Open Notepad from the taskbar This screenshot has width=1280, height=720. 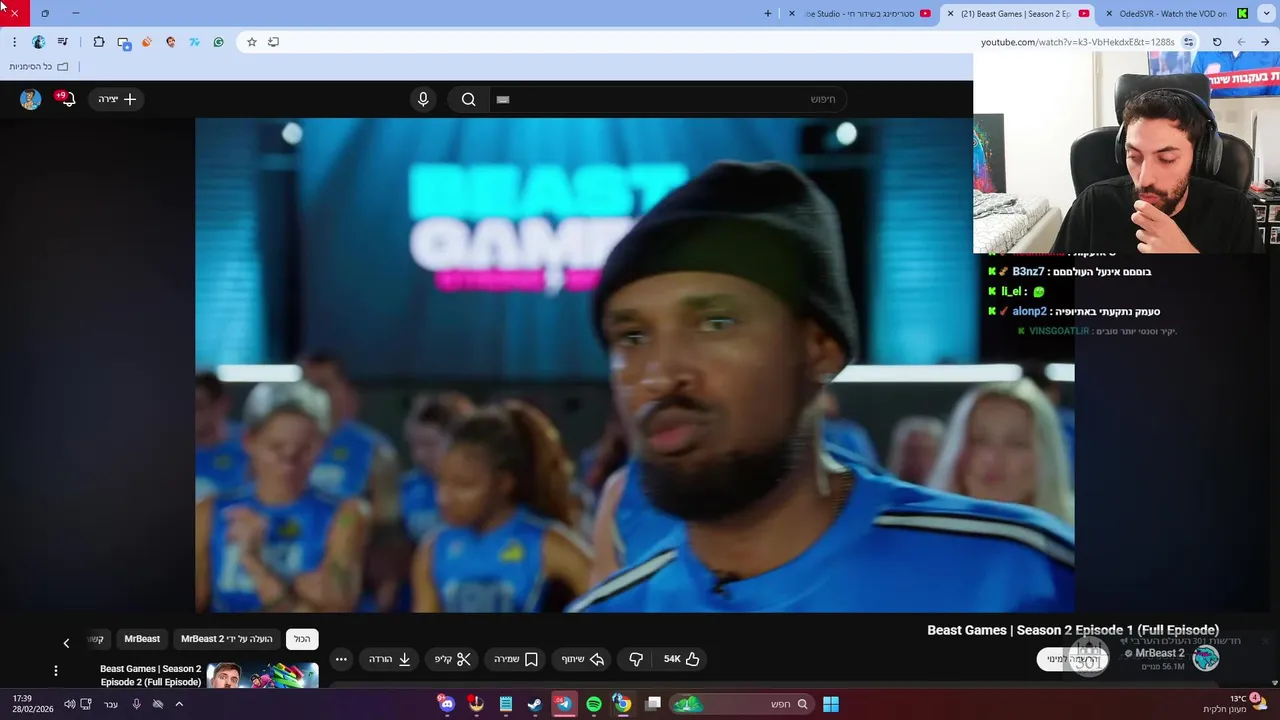(x=506, y=704)
